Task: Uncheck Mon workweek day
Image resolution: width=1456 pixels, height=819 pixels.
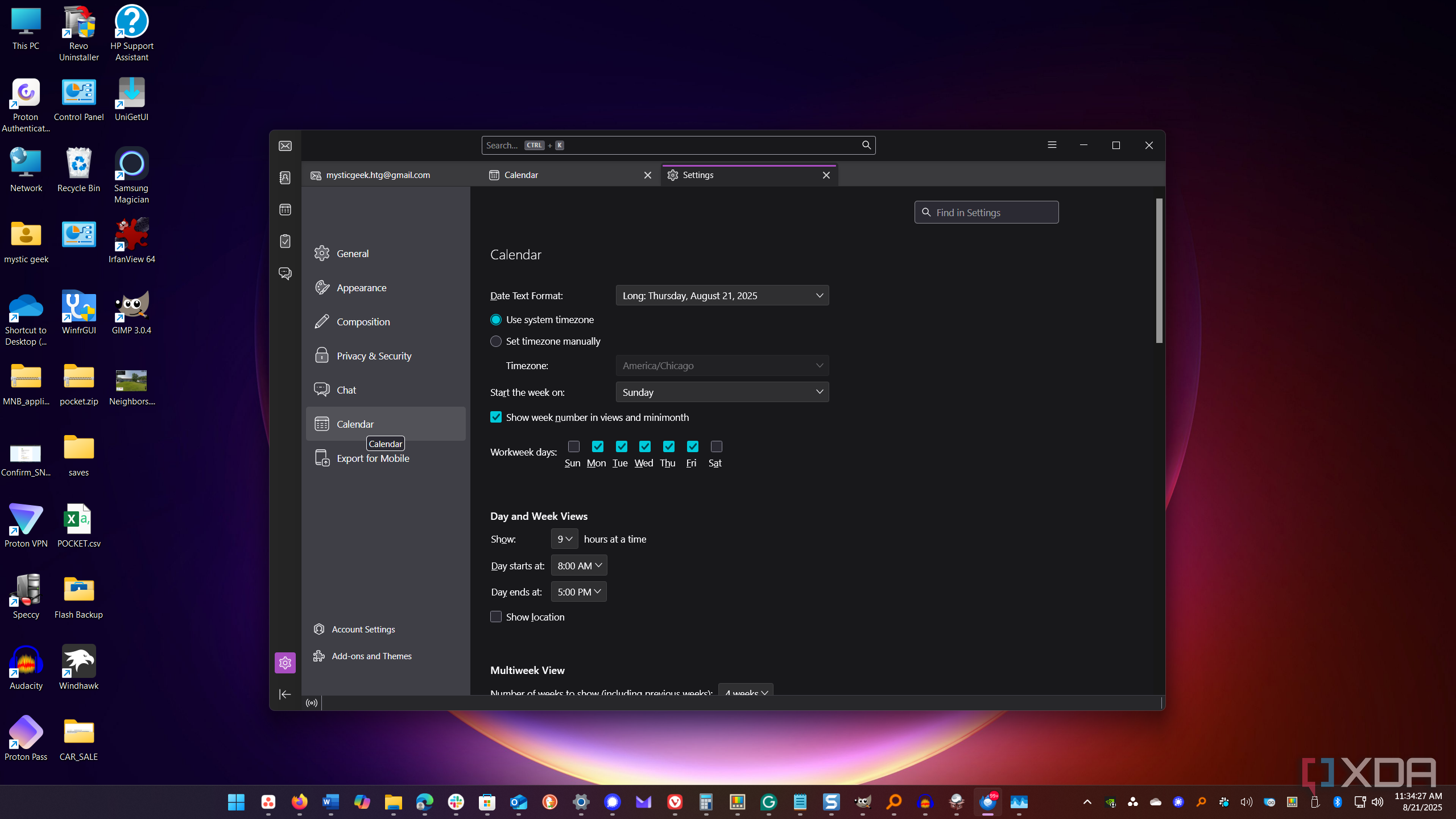Action: tap(597, 446)
